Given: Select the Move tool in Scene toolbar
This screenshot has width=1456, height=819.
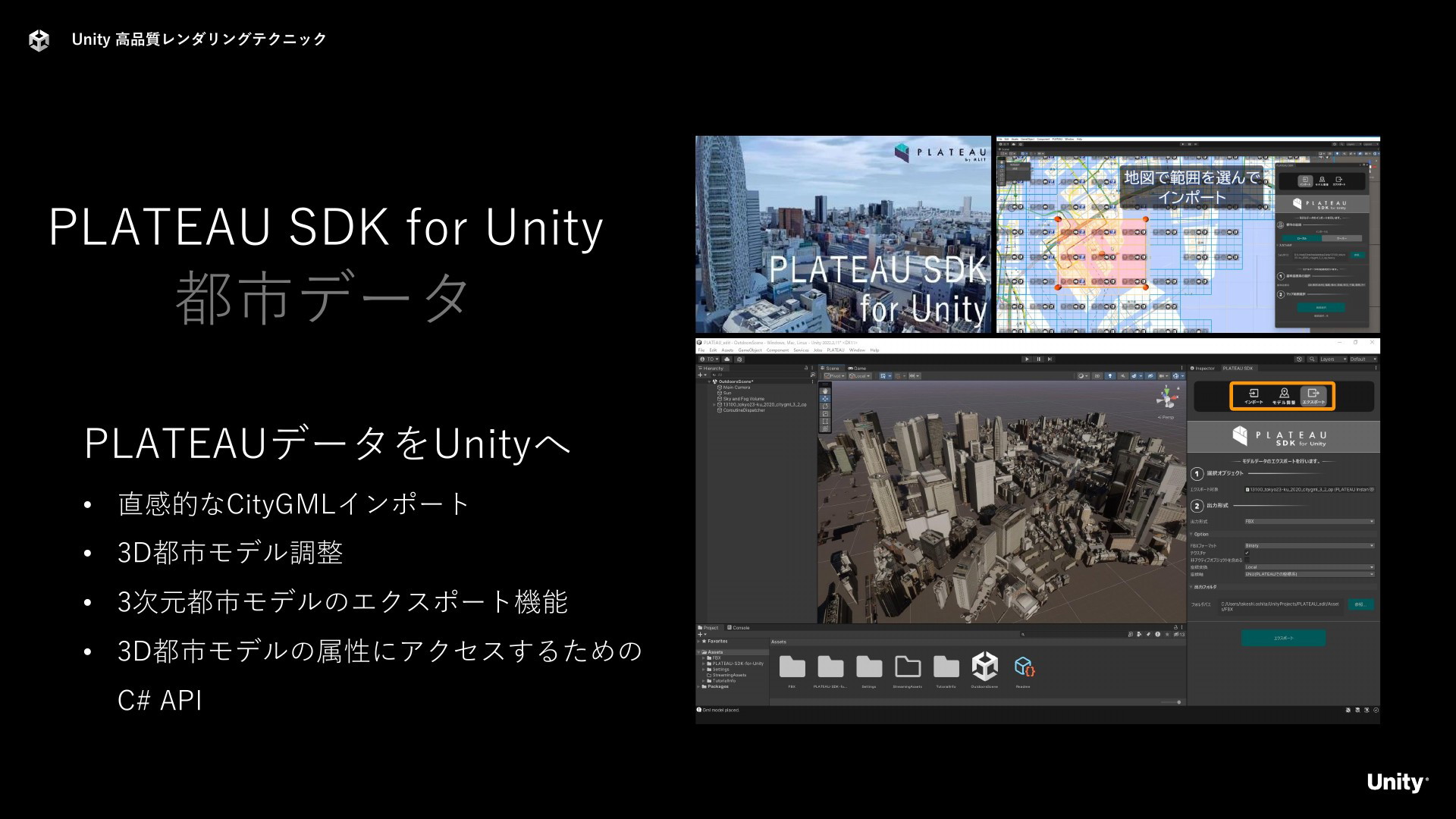Looking at the screenshot, I should click(x=825, y=399).
